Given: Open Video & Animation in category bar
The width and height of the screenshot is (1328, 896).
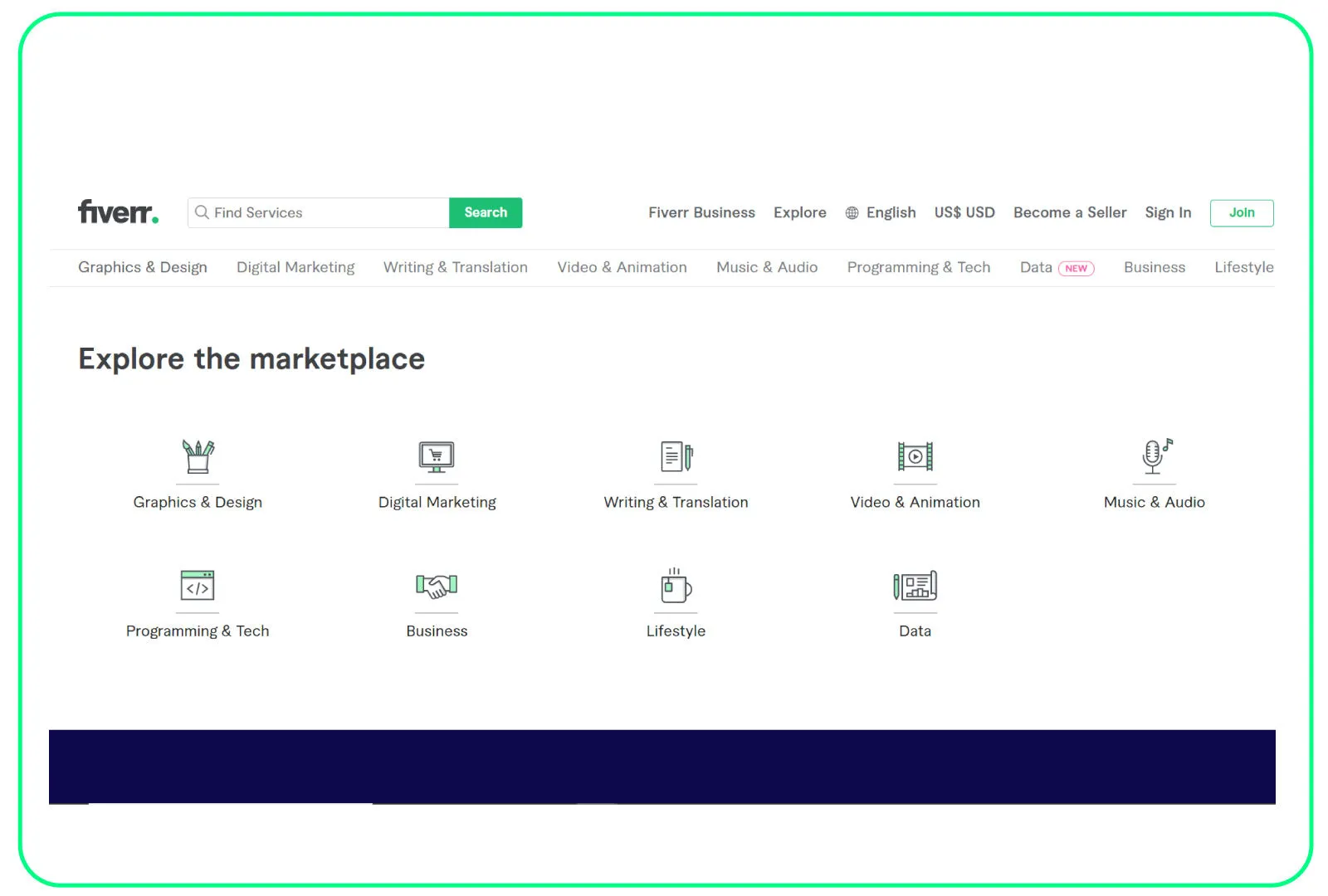Looking at the screenshot, I should (x=622, y=267).
